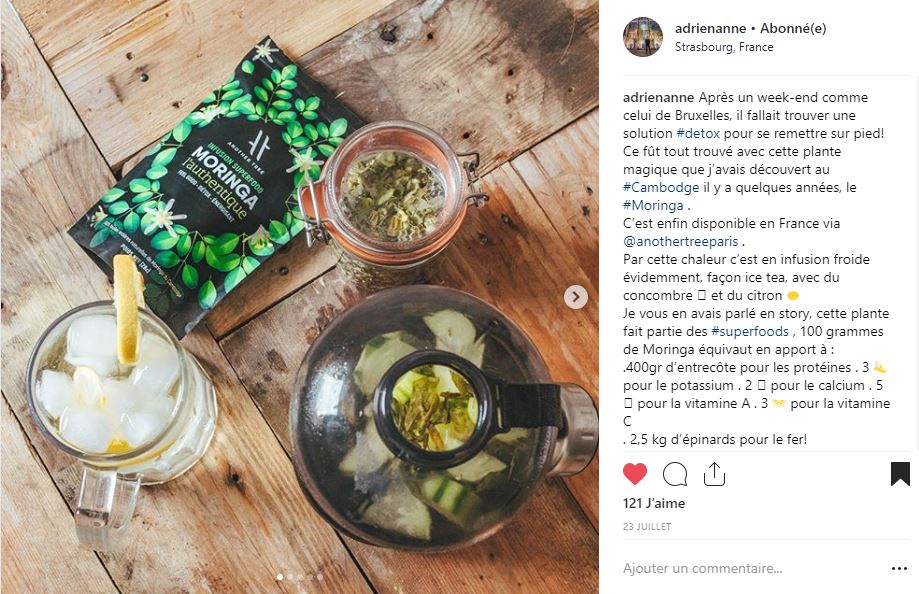View the 121 J'aime likes list
Screen dimensions: 919x594
(653, 503)
